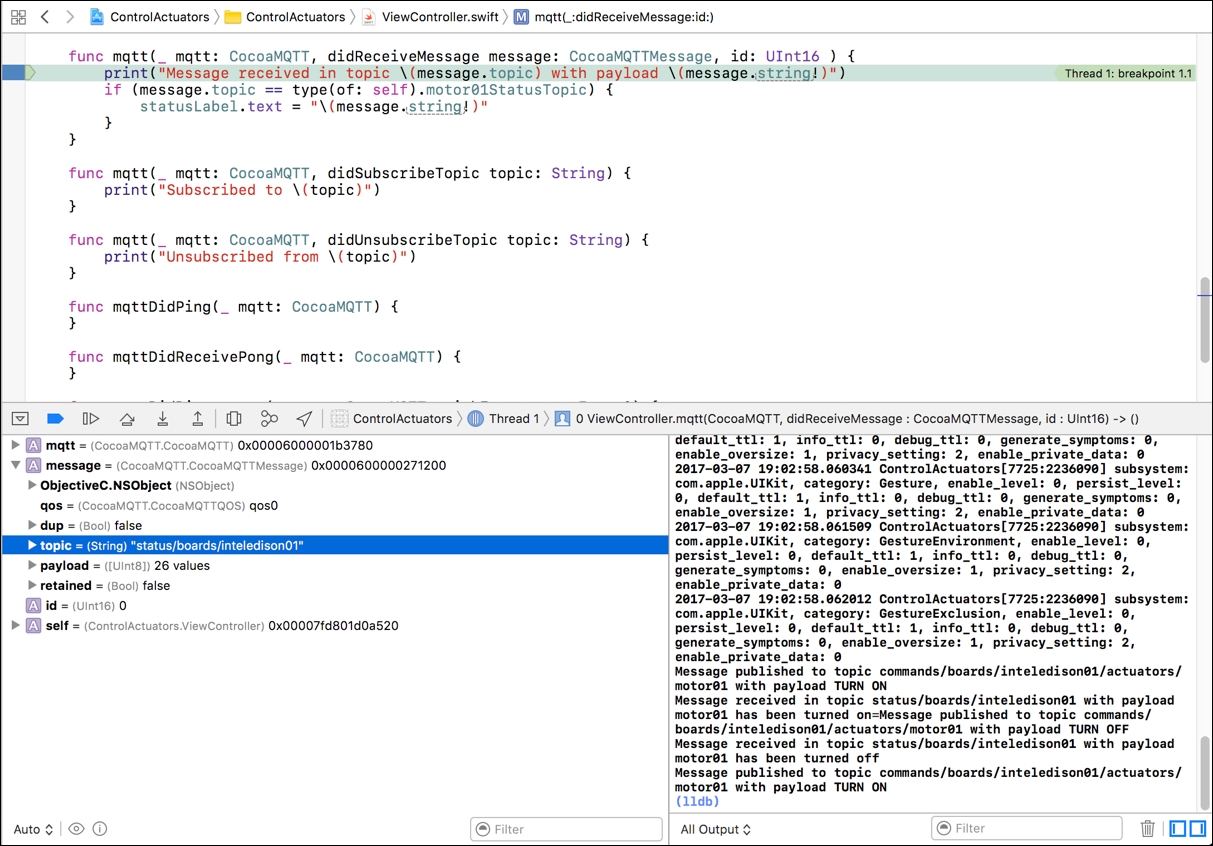Click the (lldb) console prompt
This screenshot has width=1213, height=846.
[697, 801]
